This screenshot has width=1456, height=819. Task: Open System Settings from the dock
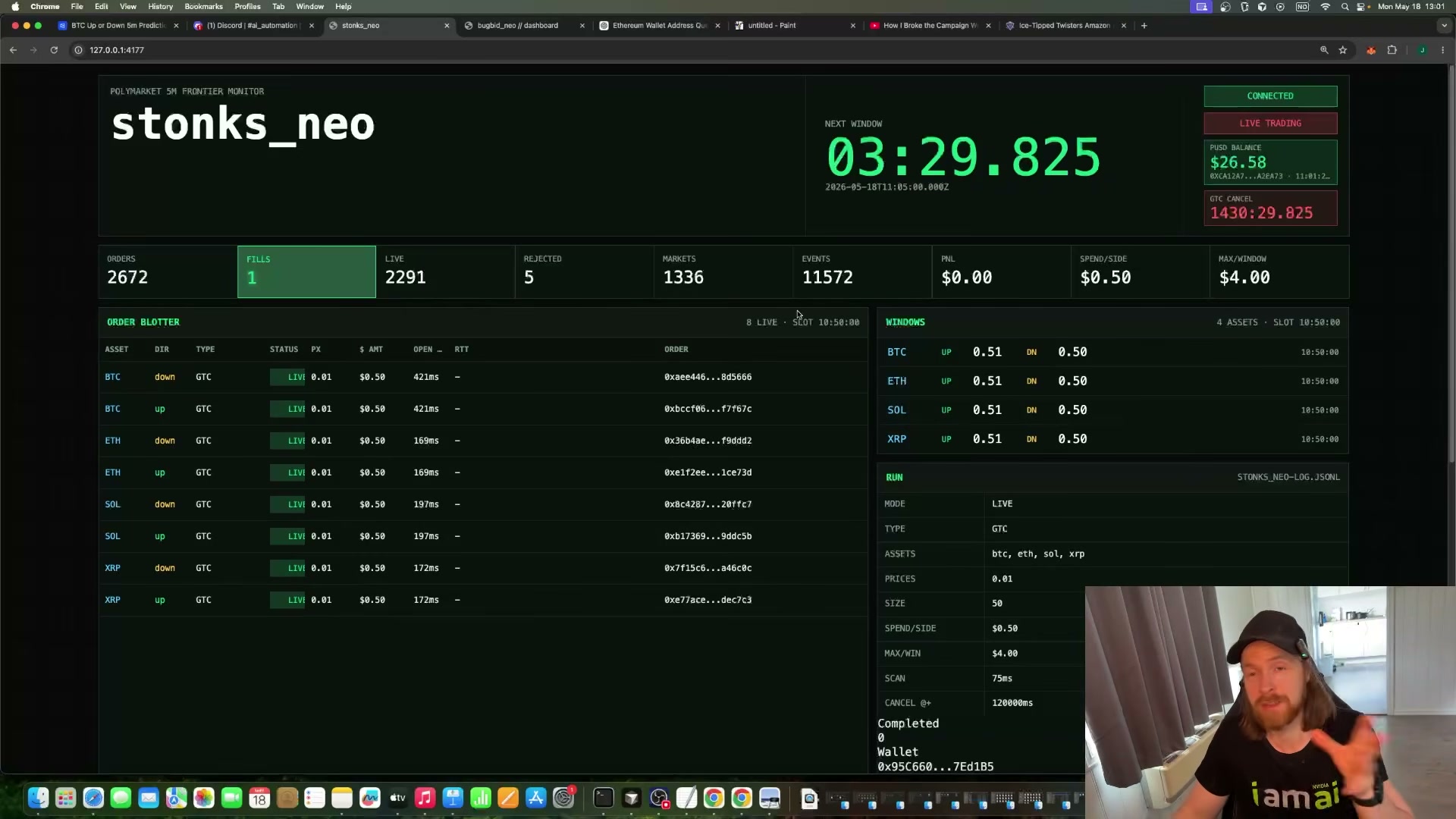pyautogui.click(x=563, y=798)
